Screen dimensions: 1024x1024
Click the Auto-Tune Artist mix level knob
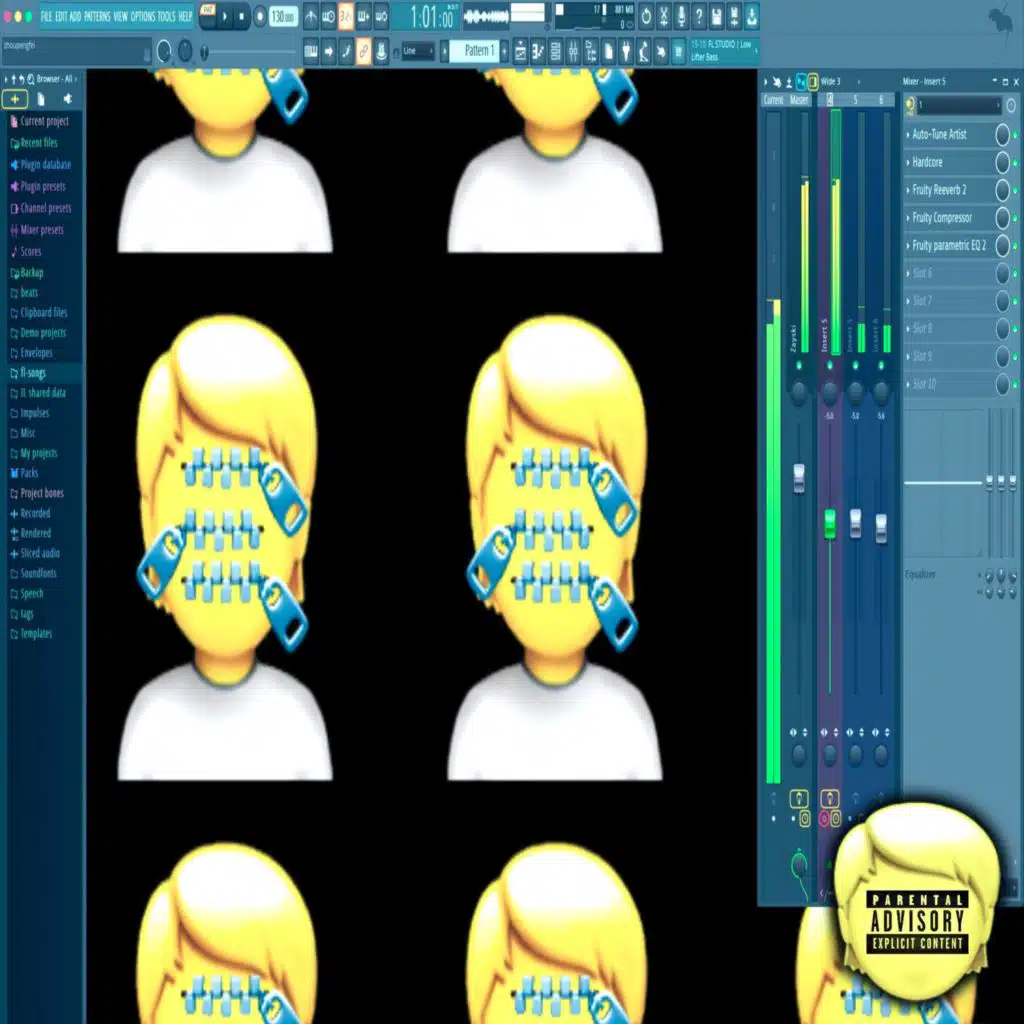(x=1002, y=135)
